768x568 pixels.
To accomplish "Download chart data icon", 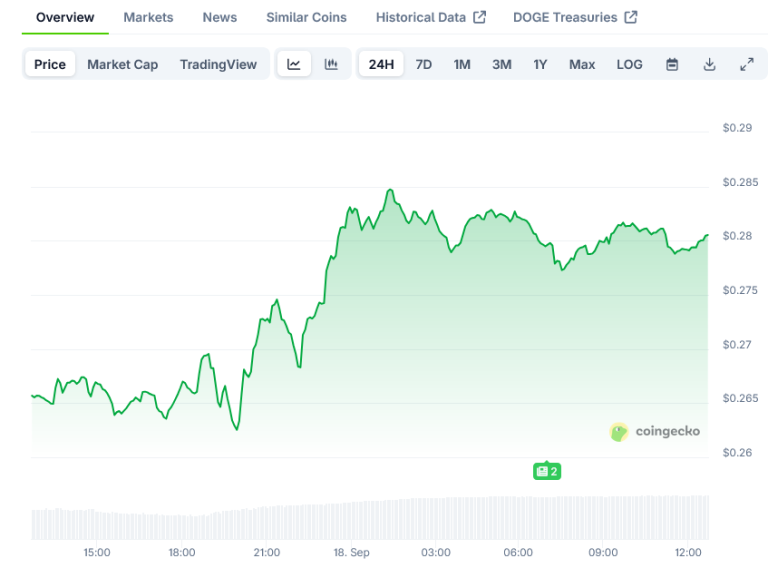I will click(x=709, y=64).
